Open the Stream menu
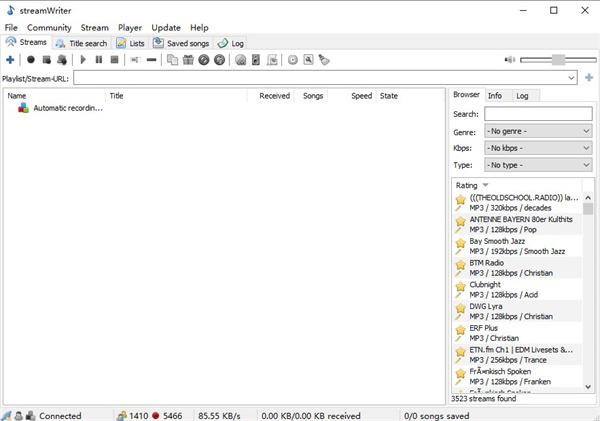This screenshot has height=421, width=600. 94,27
